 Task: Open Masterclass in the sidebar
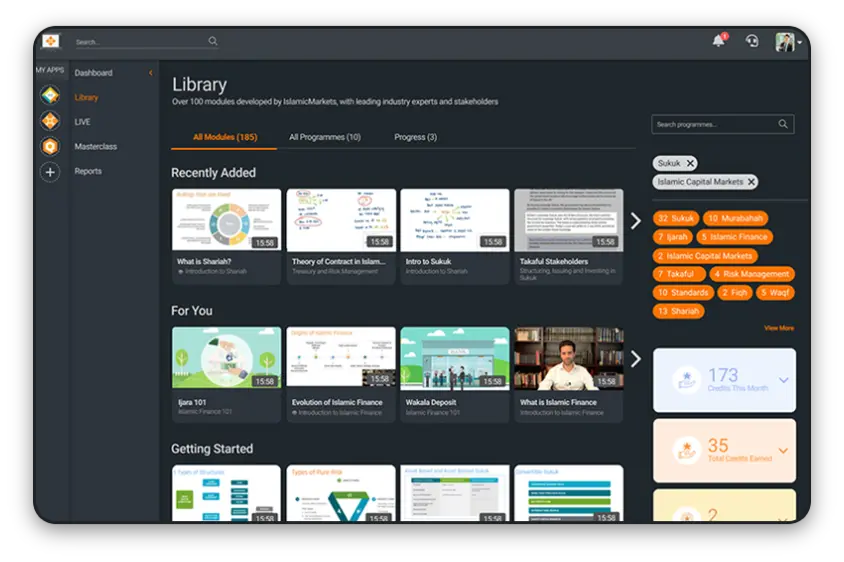coord(96,147)
